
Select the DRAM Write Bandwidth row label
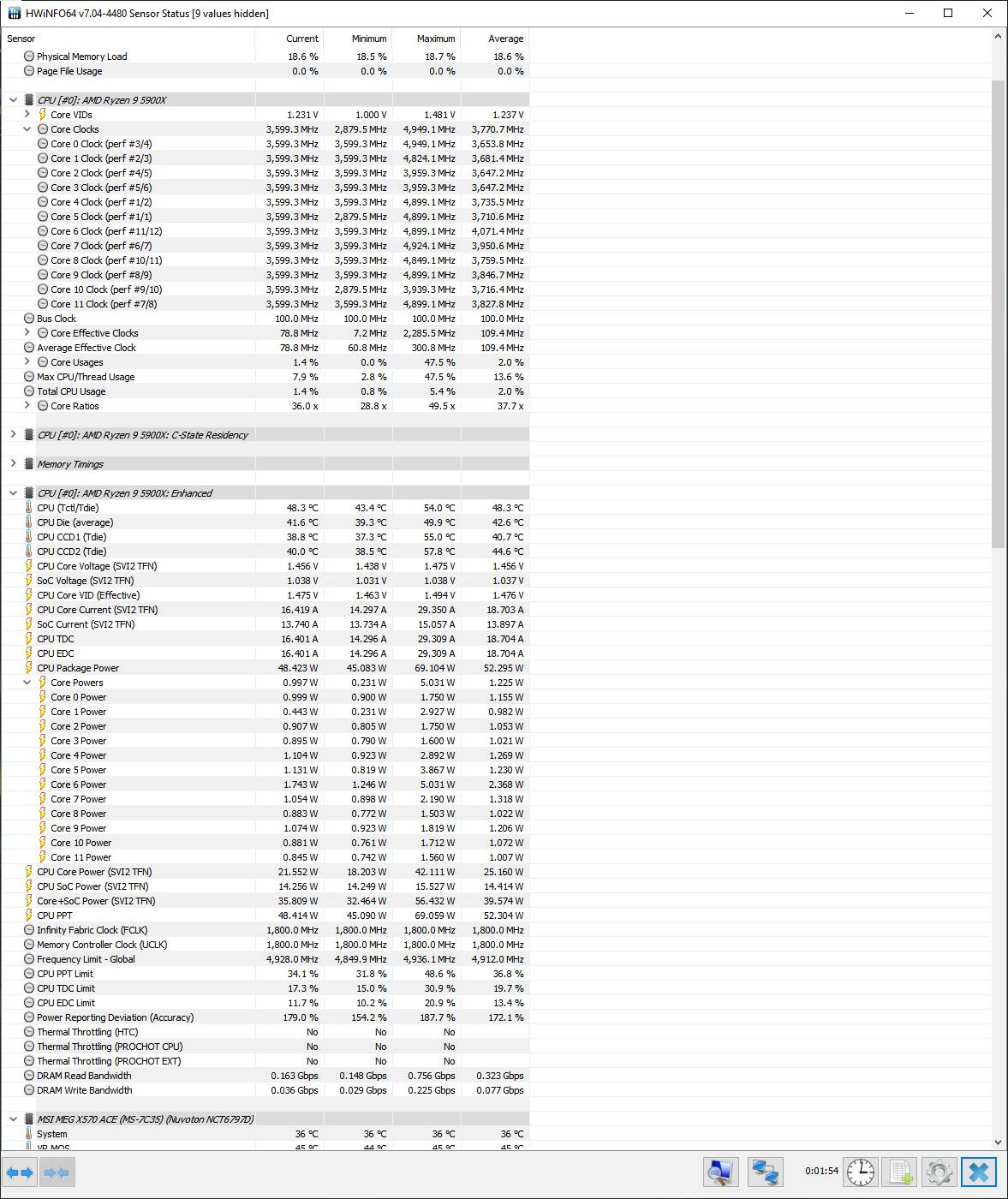coord(85,1090)
